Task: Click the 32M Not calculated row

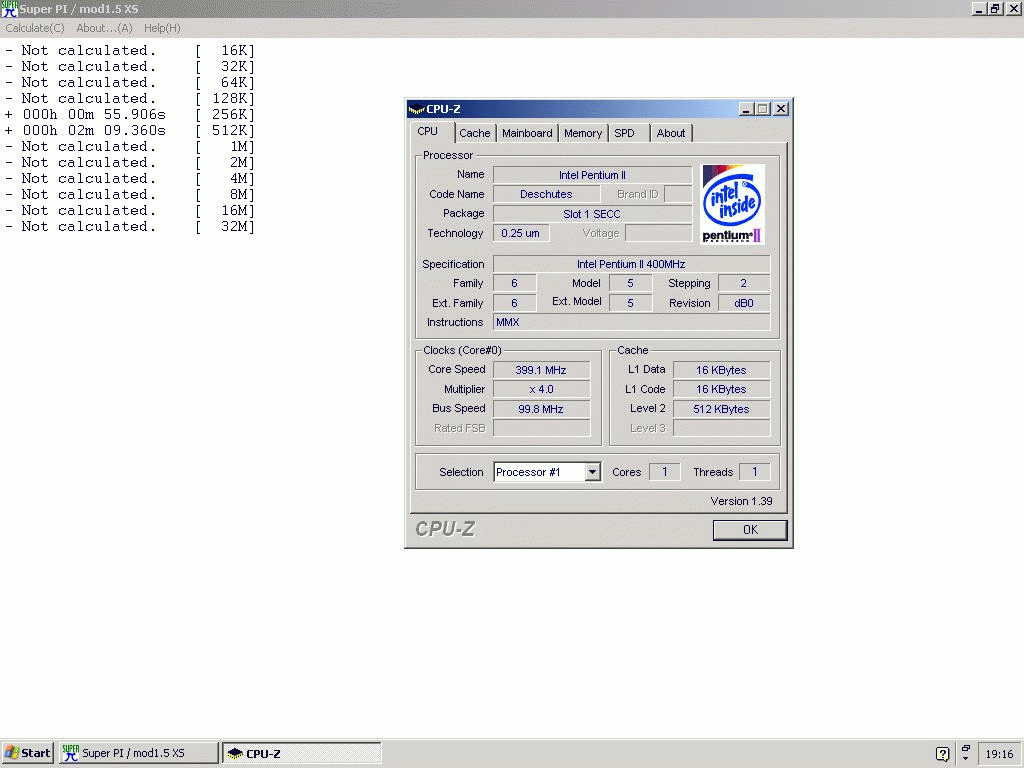Action: point(129,227)
